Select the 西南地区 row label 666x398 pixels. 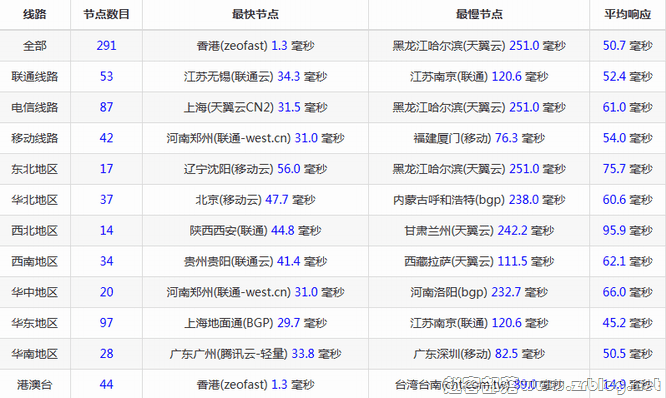point(34,261)
